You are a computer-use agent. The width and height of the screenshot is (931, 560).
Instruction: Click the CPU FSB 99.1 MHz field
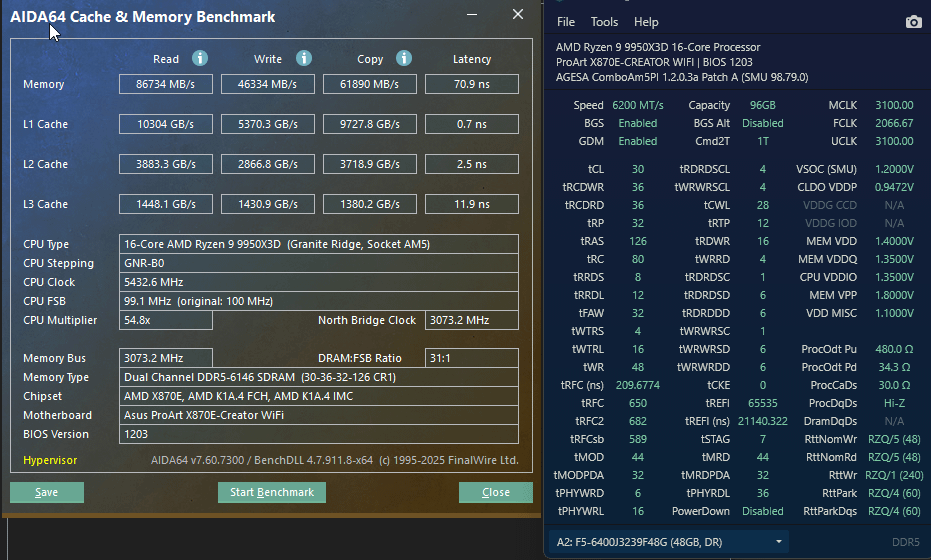(x=319, y=301)
